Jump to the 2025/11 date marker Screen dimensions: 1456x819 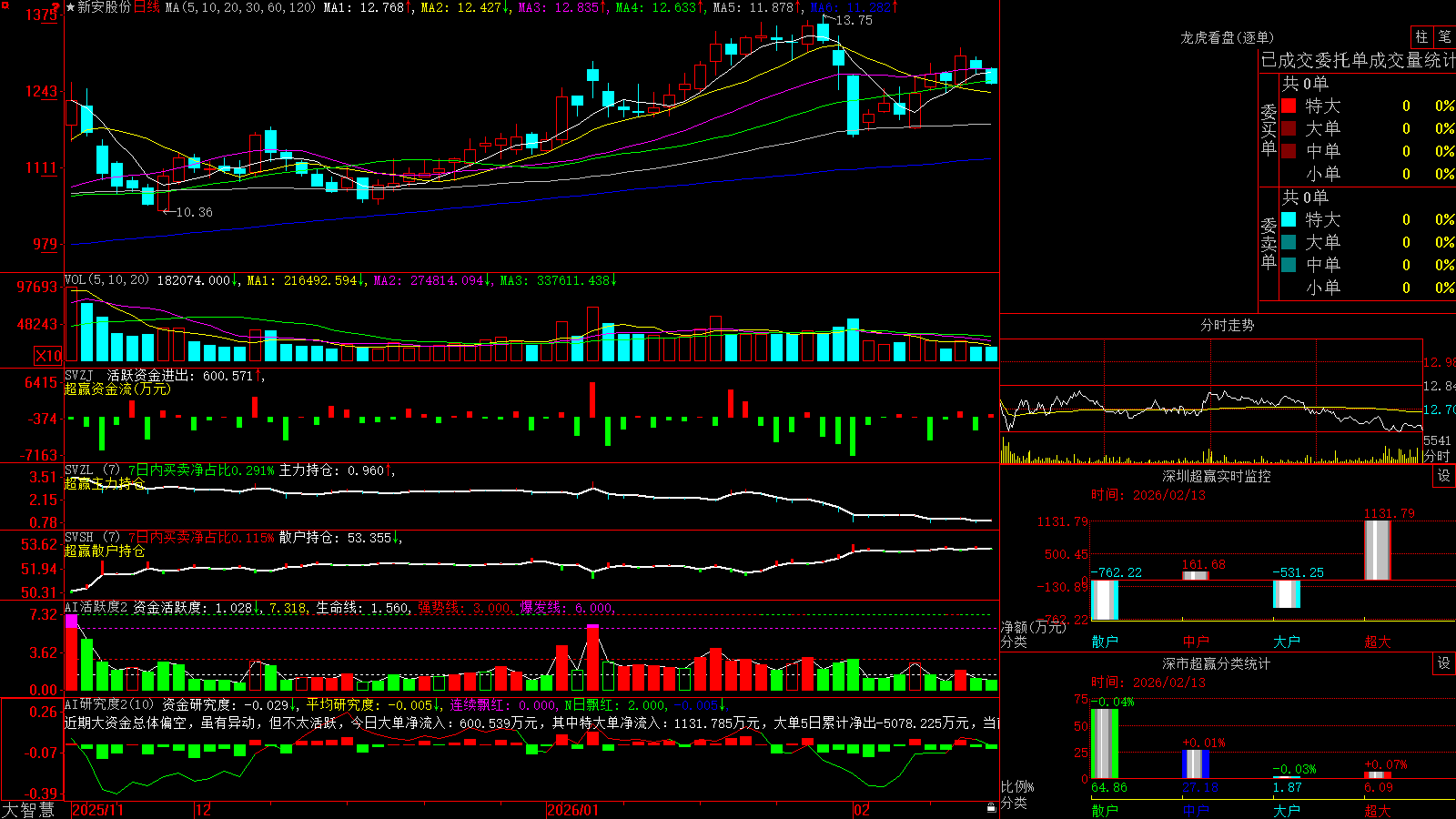97,810
